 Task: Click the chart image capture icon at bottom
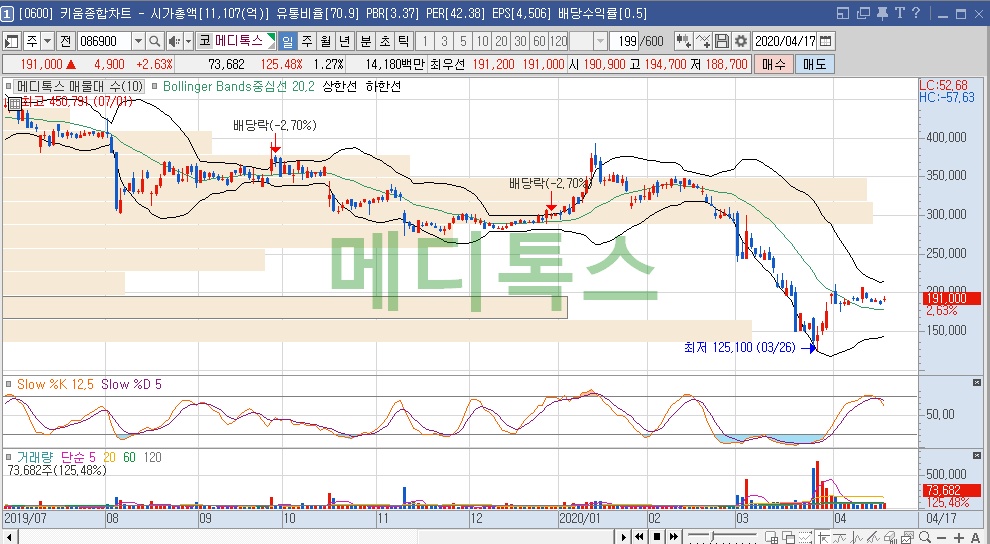click(908, 538)
